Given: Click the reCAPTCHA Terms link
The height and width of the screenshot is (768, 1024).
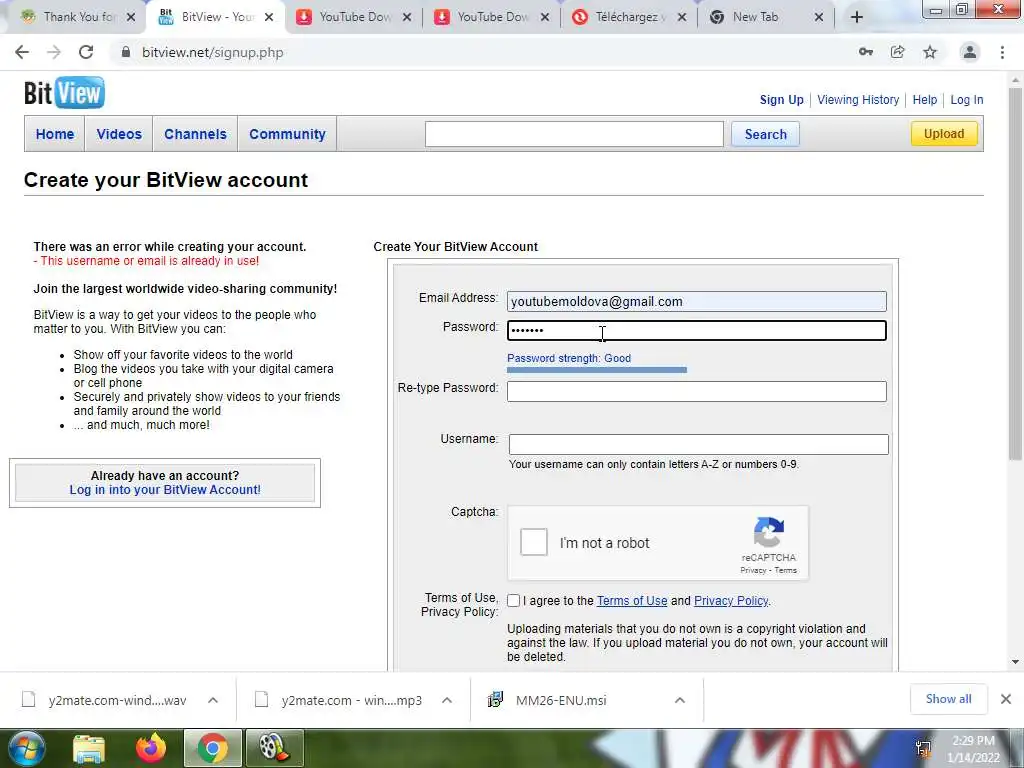Looking at the screenshot, I should click(786, 570).
